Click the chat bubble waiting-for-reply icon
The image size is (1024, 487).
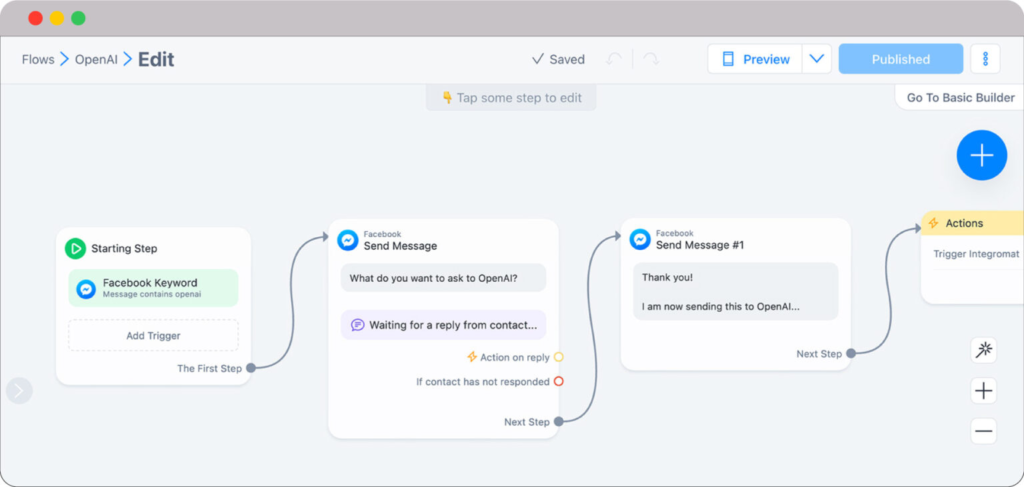[357, 325]
